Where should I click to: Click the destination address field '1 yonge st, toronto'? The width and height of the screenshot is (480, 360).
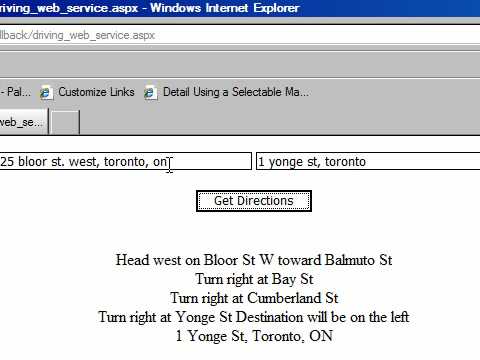[368, 161]
